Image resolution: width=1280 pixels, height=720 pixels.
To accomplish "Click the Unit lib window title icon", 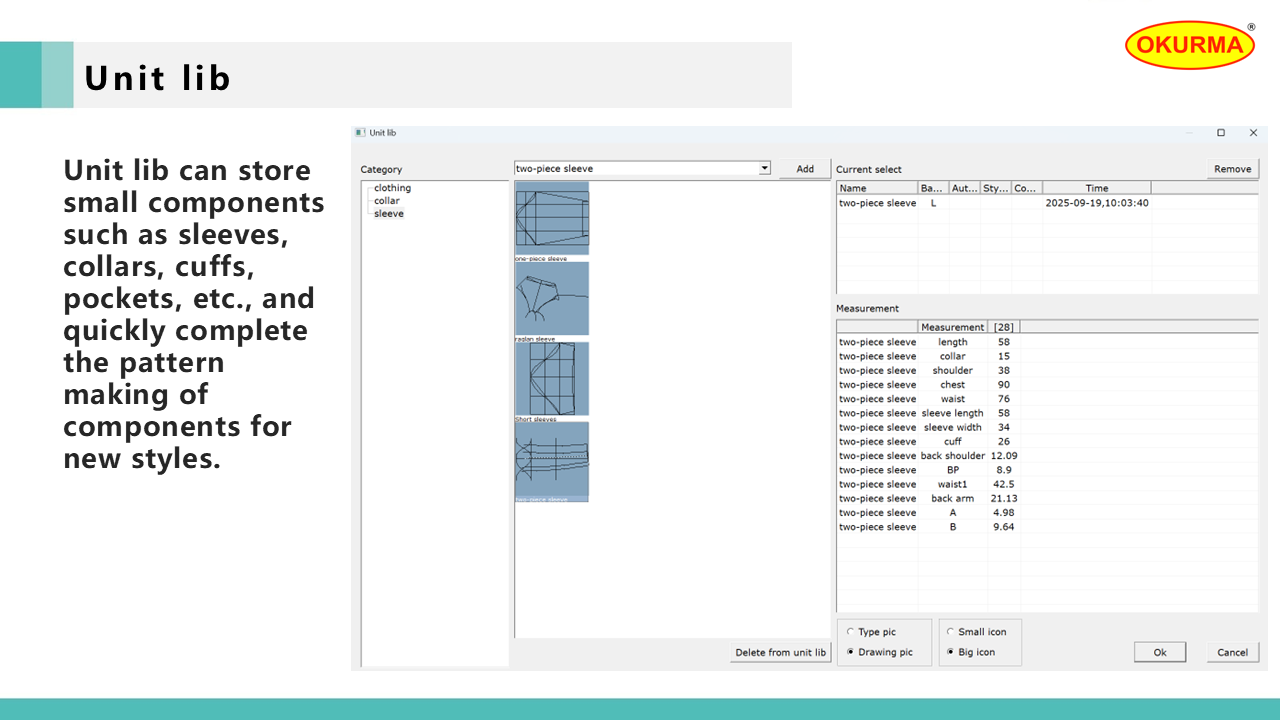I will 361,133.
